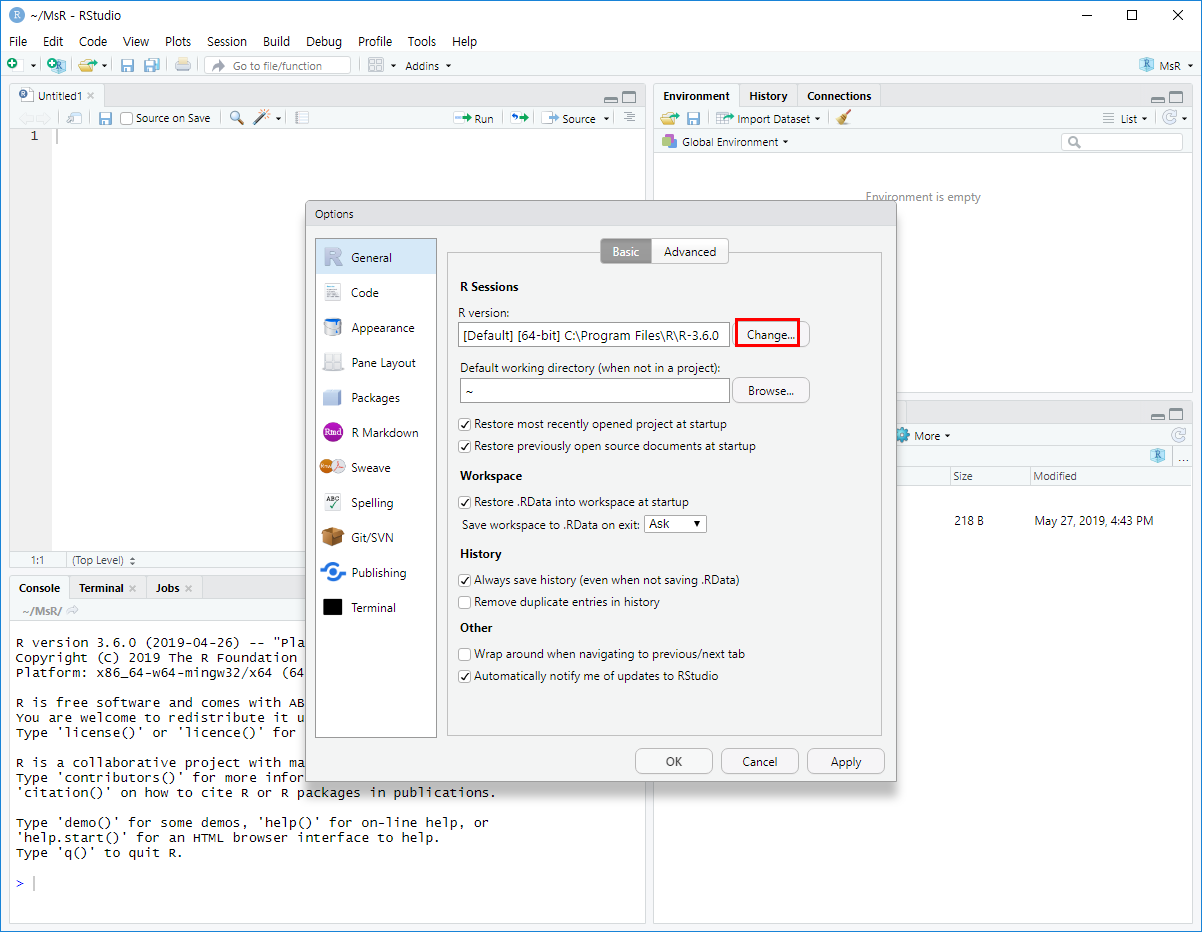Toggle Always save history checkbox
This screenshot has width=1202, height=932.
tap(464, 580)
